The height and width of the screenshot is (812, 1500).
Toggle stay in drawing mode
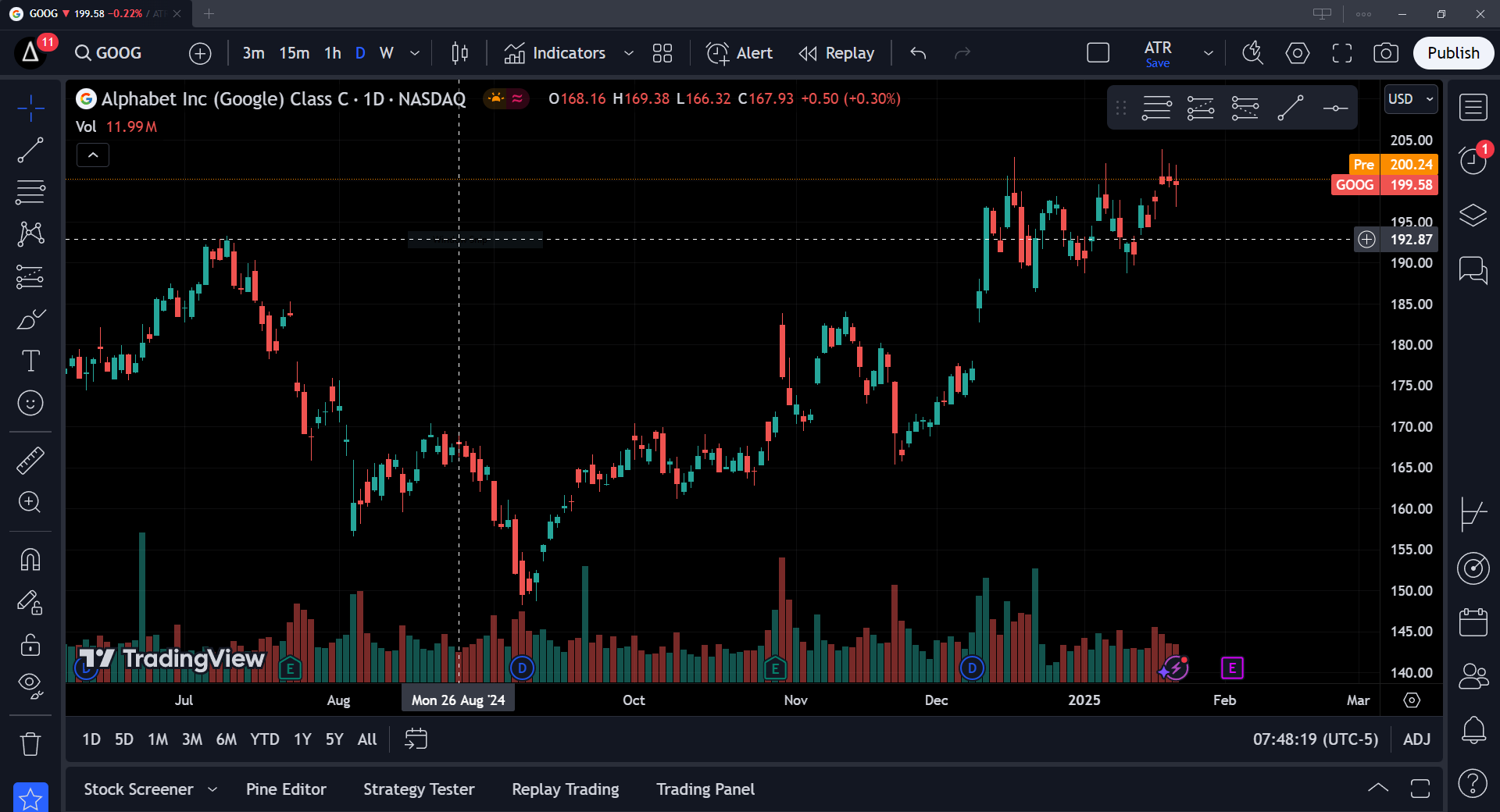coord(30,602)
